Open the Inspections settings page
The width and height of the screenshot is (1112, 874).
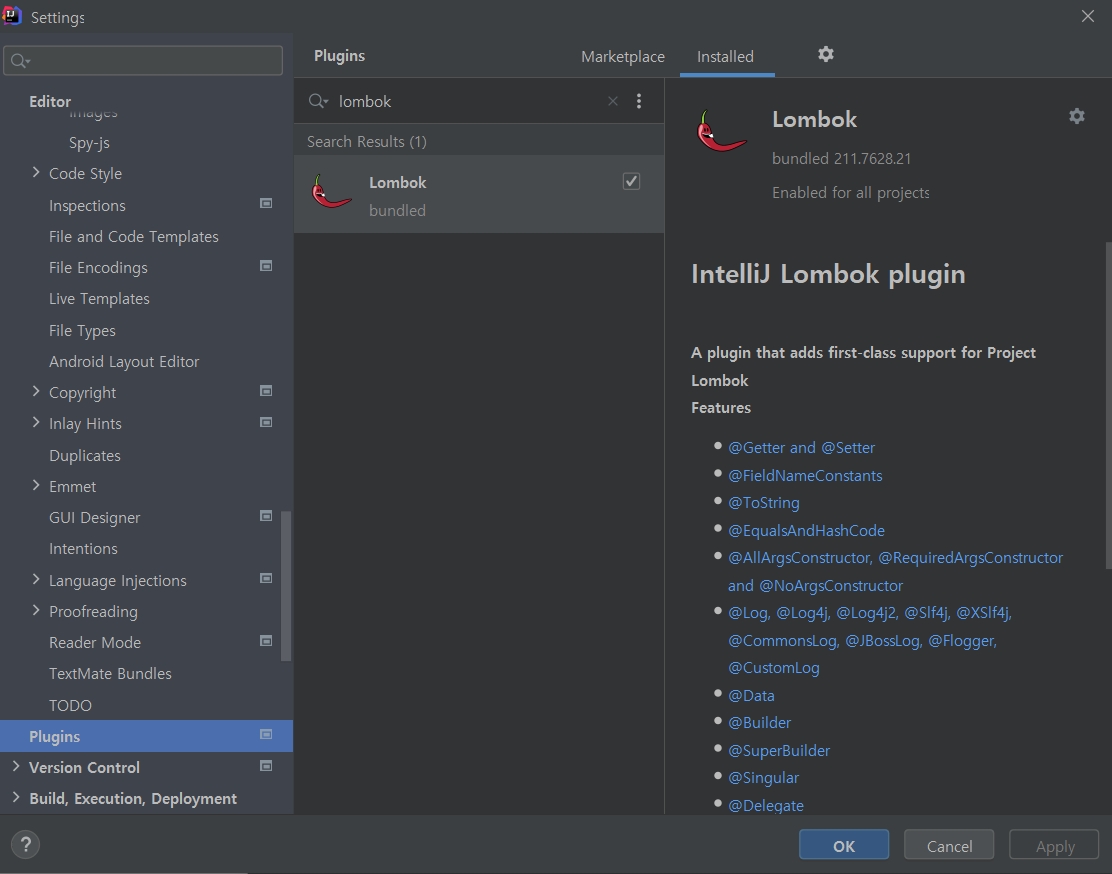coord(87,206)
